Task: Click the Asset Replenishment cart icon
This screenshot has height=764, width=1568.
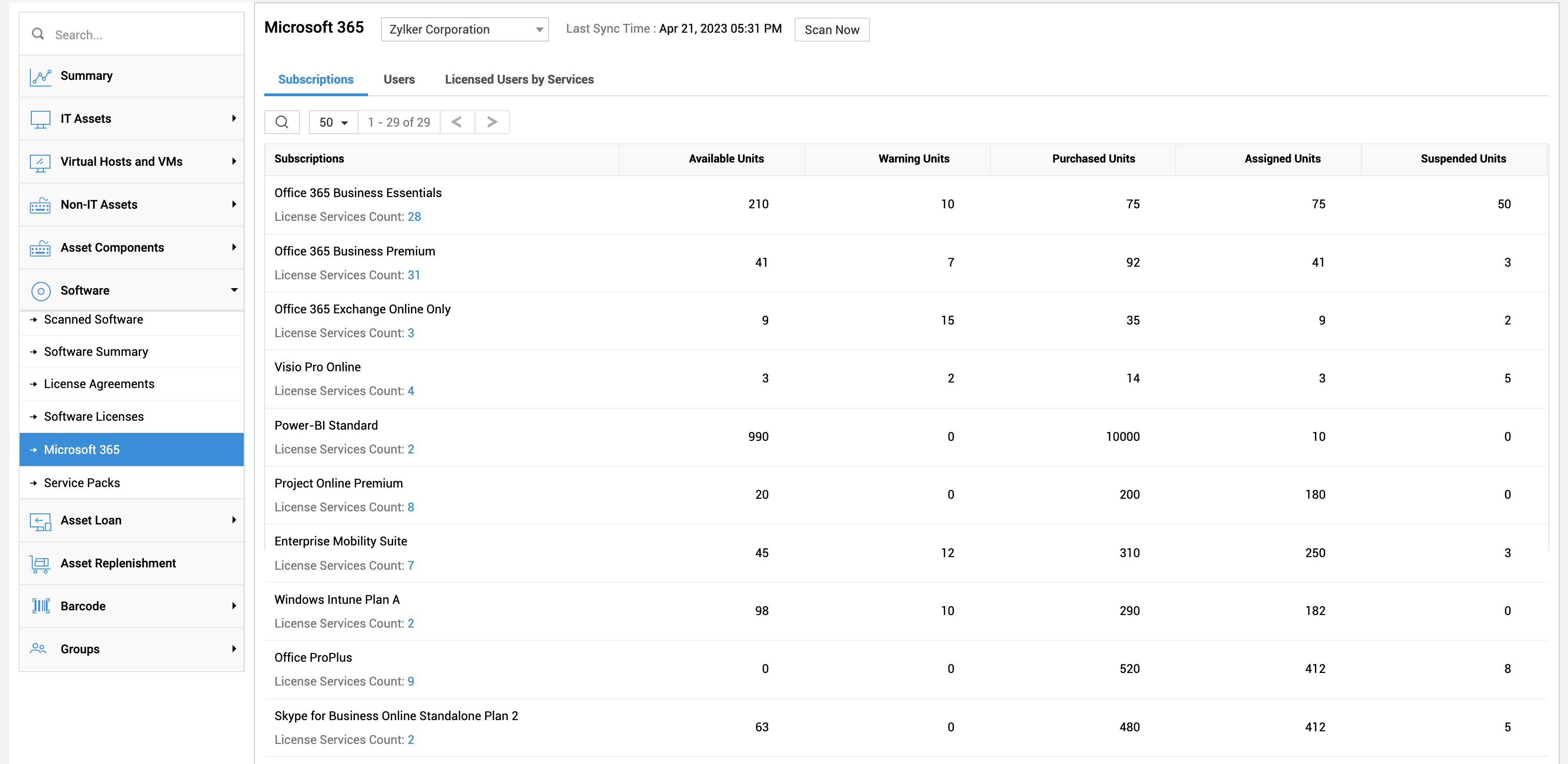Action: 40,564
